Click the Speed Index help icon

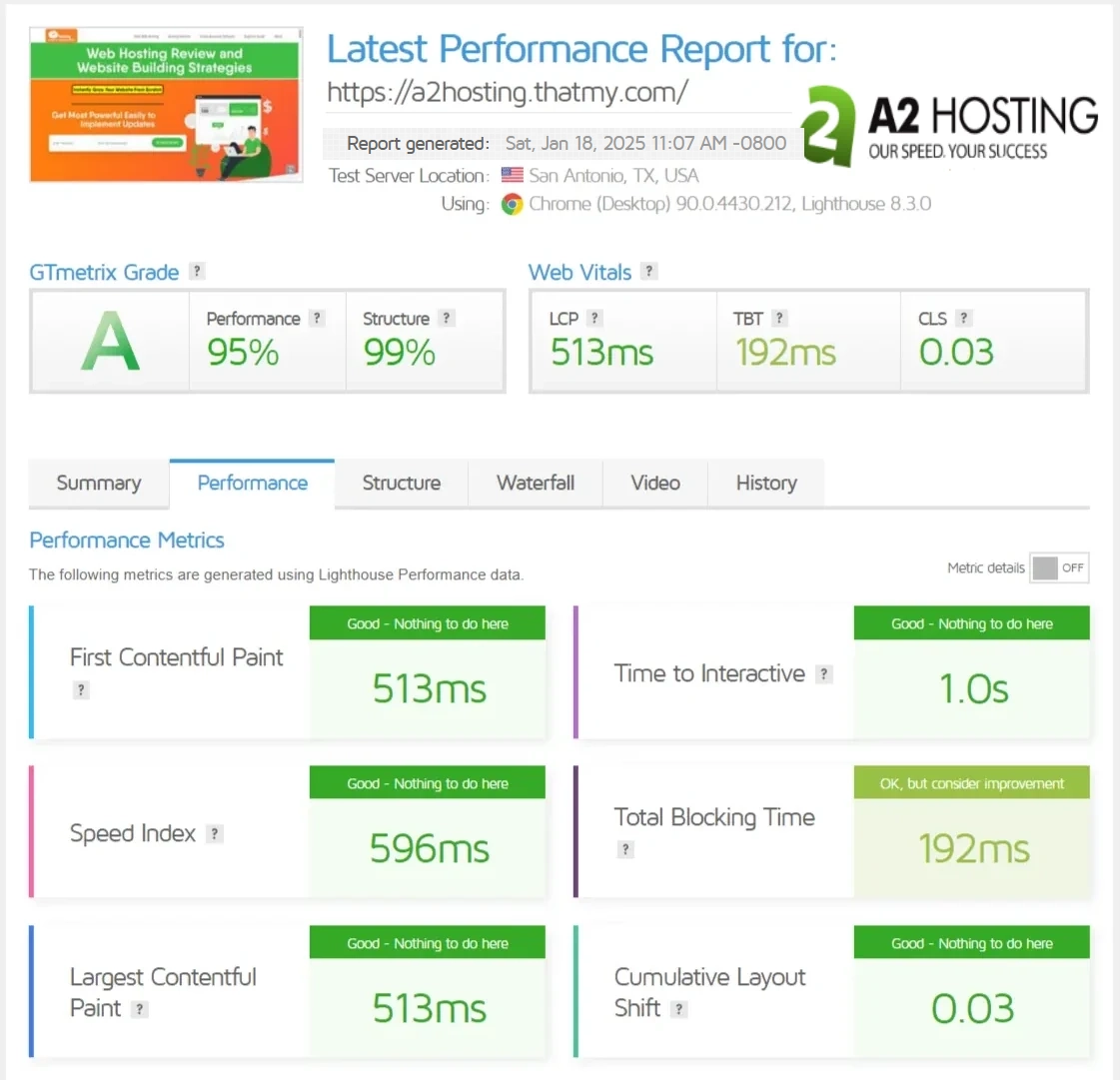[x=214, y=833]
